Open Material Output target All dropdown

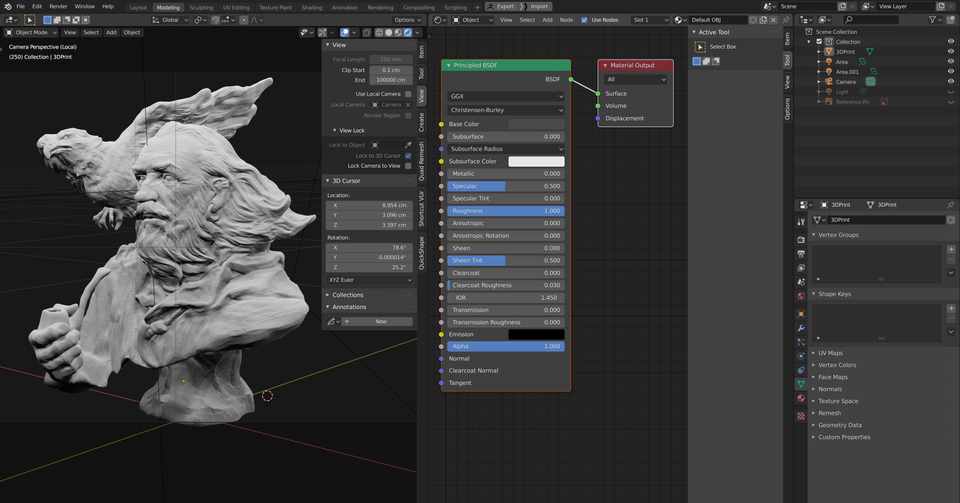636,80
